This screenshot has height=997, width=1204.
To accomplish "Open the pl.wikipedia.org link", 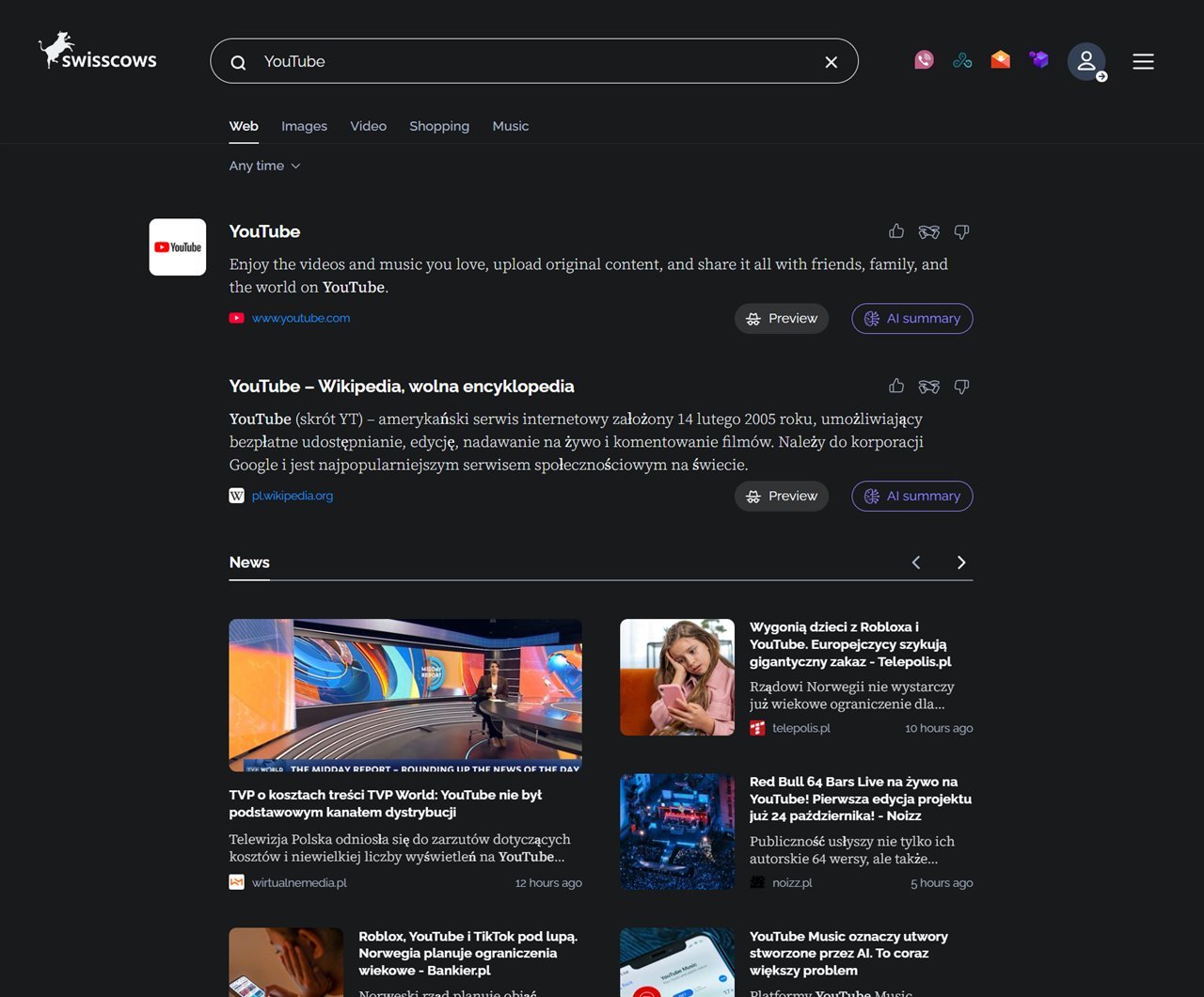I will click(293, 496).
